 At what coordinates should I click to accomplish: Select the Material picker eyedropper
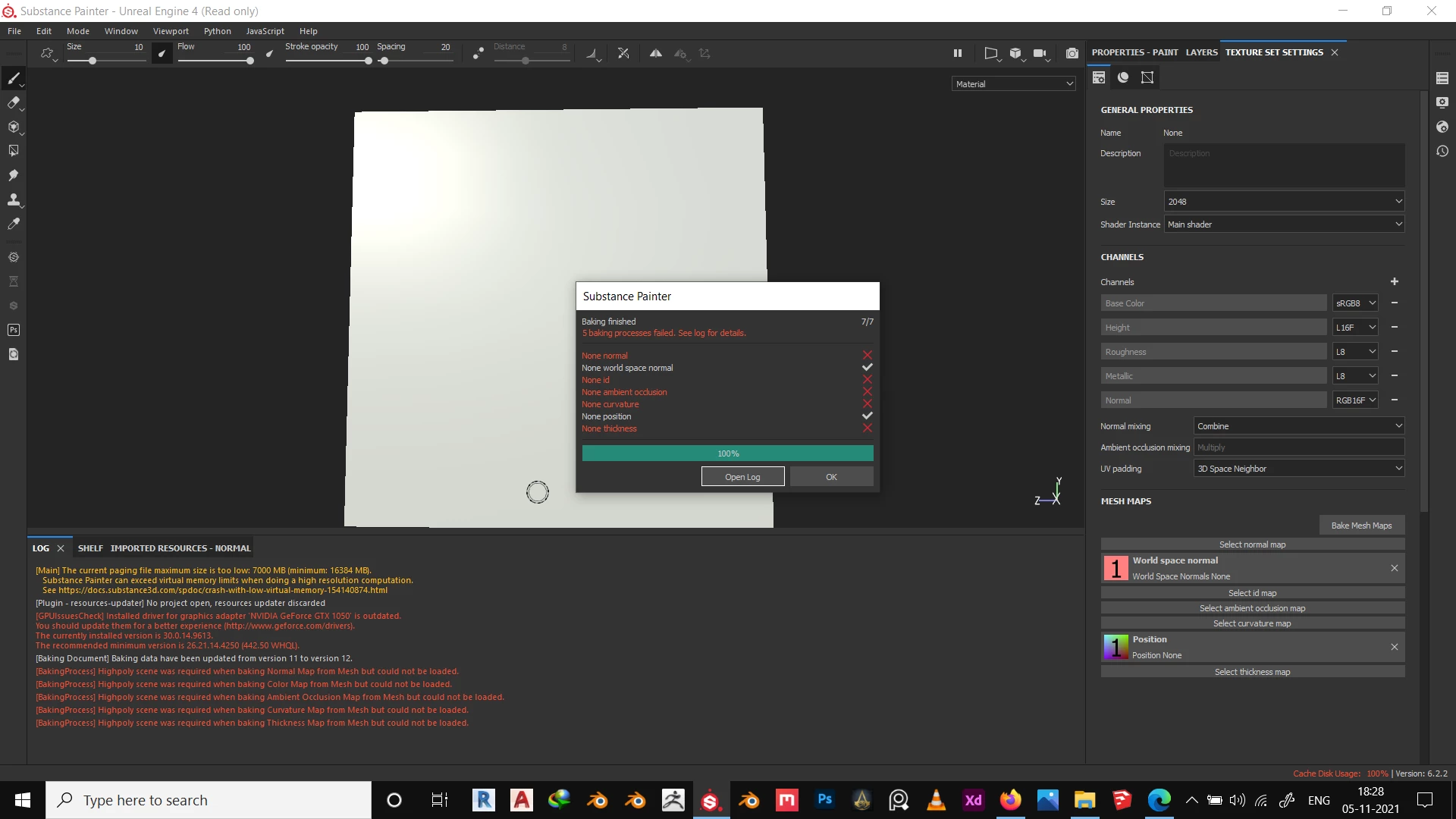13,224
